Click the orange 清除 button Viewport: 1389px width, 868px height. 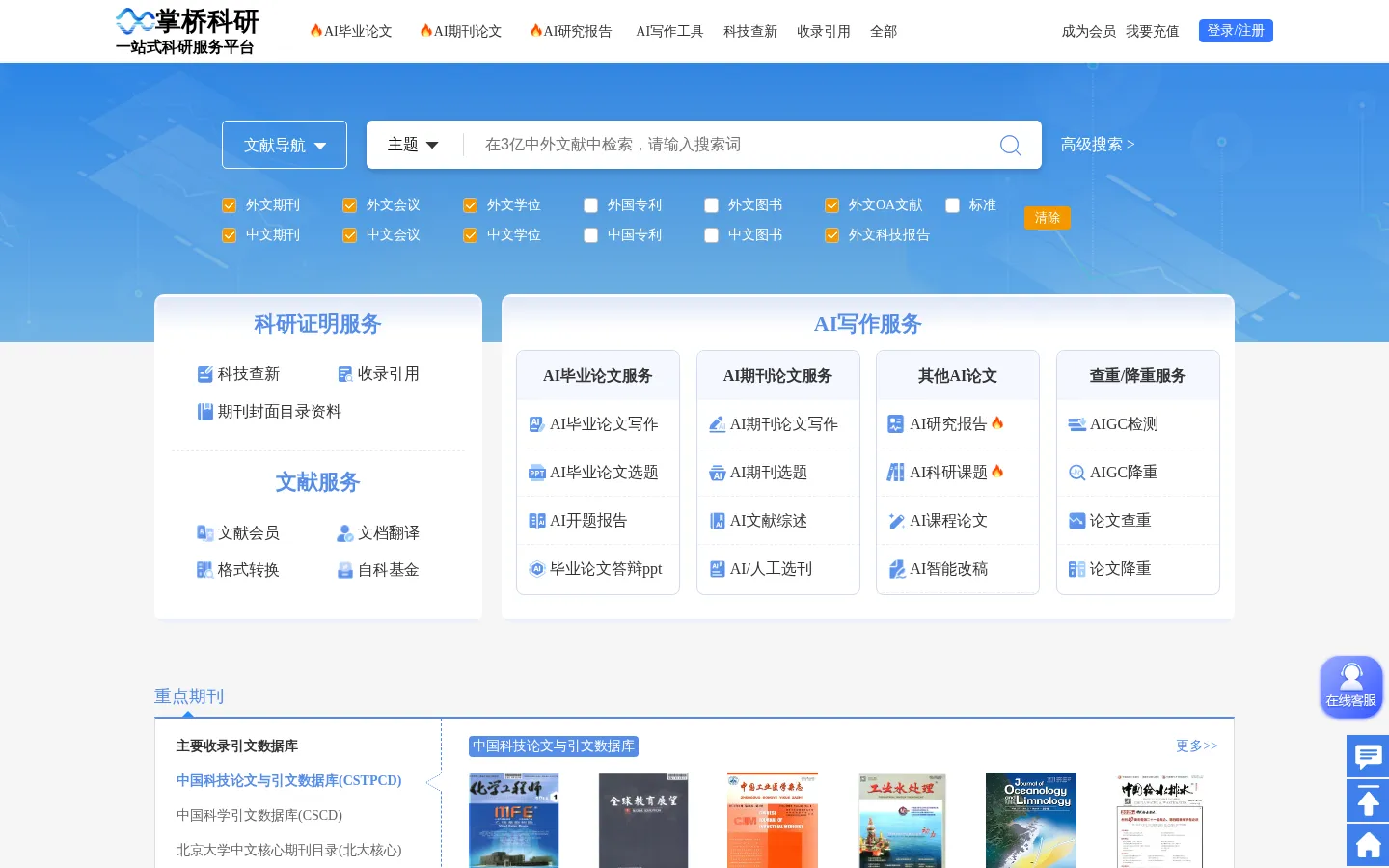pos(1048,218)
